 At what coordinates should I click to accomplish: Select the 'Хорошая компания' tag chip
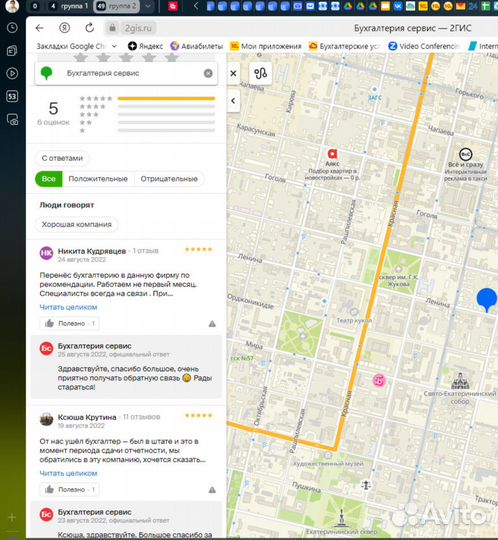[x=76, y=224]
